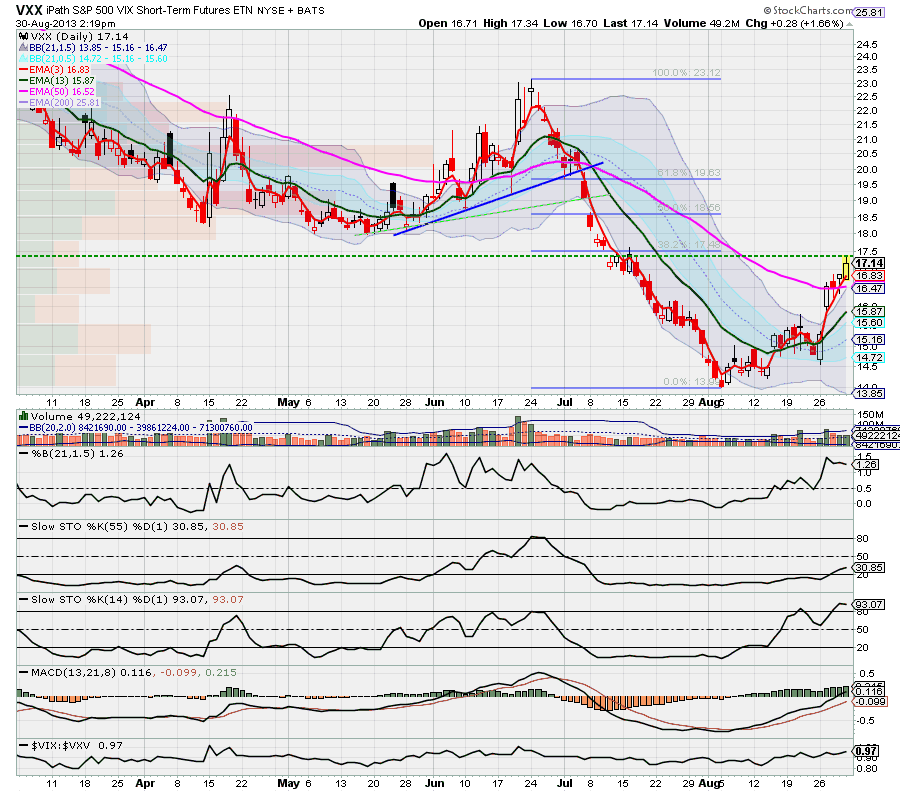Viewport: 900px width, 792px height.
Task: Click the High 17.34 quote value
Action: (510, 24)
